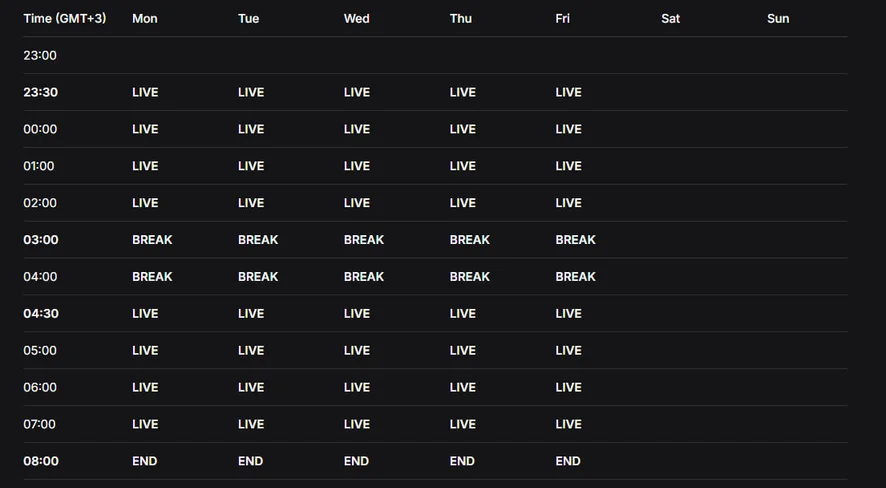Select the Thu column header

[x=460, y=18]
